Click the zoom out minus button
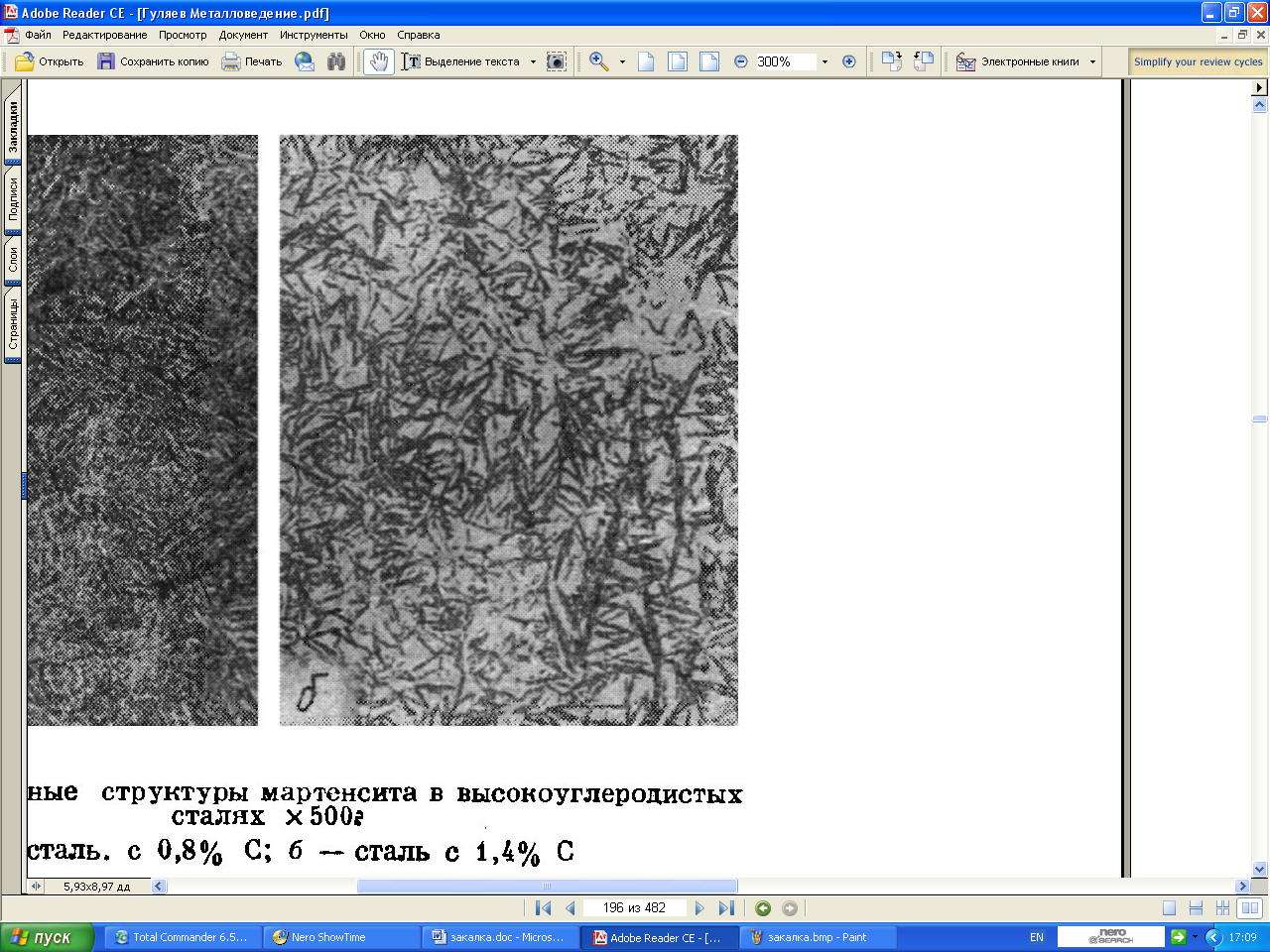 coord(740,61)
